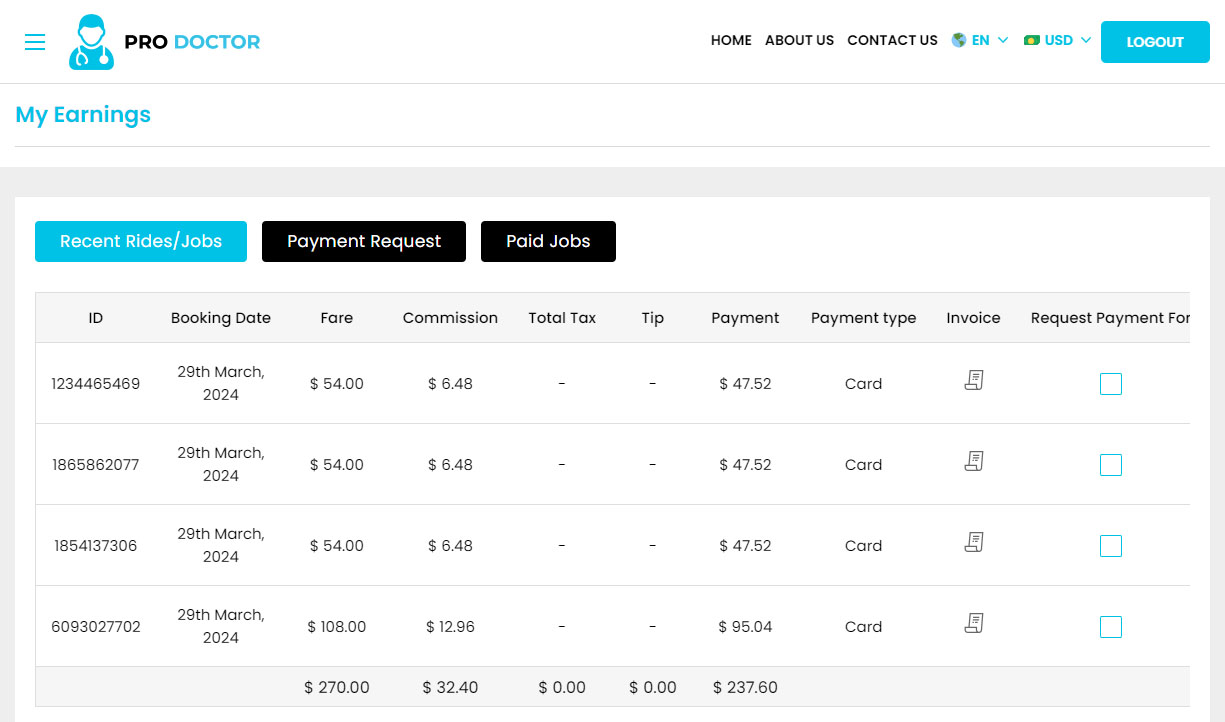Viewport: 1225px width, 722px height.
Task: Switch to the Payment Request tab
Action: [364, 242]
